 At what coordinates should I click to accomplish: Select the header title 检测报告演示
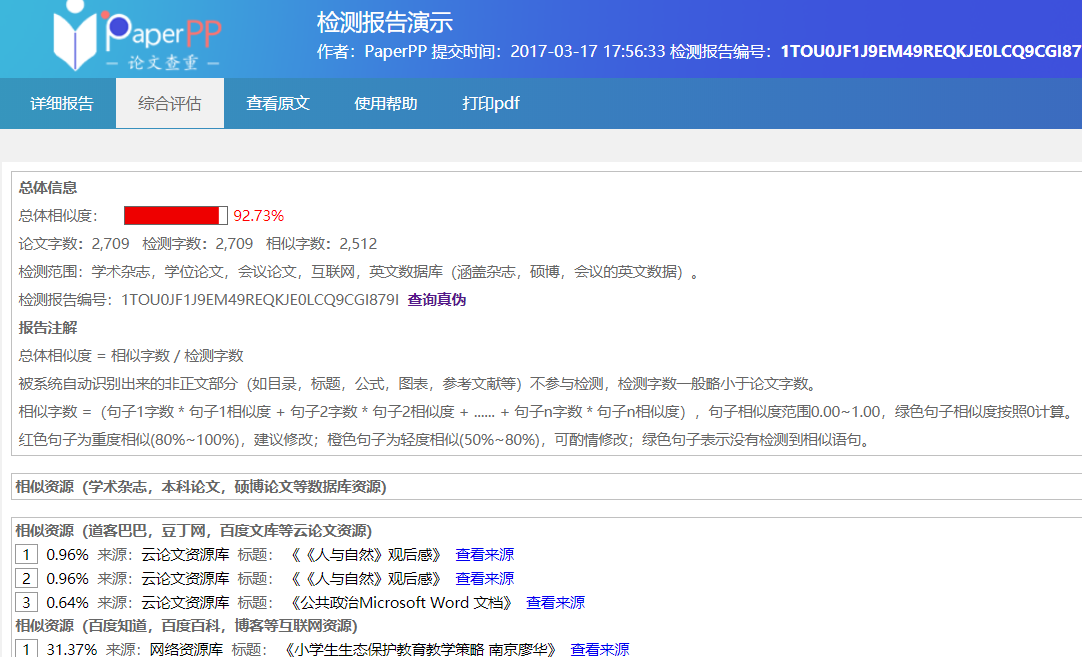[384, 22]
